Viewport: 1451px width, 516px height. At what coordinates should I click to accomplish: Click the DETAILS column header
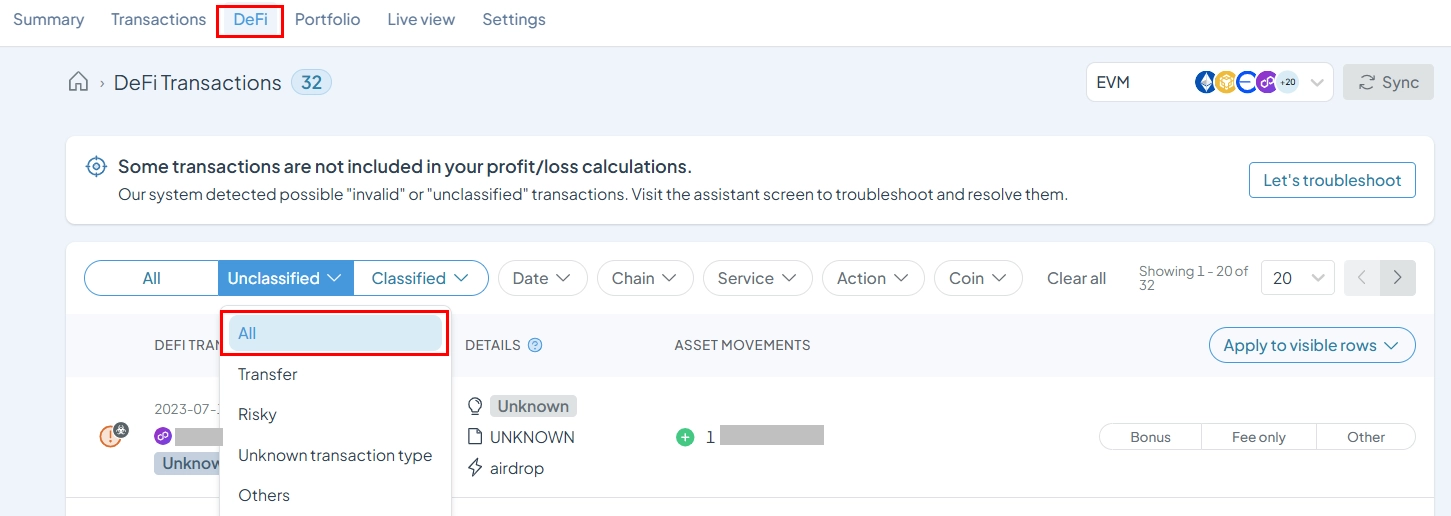click(493, 345)
